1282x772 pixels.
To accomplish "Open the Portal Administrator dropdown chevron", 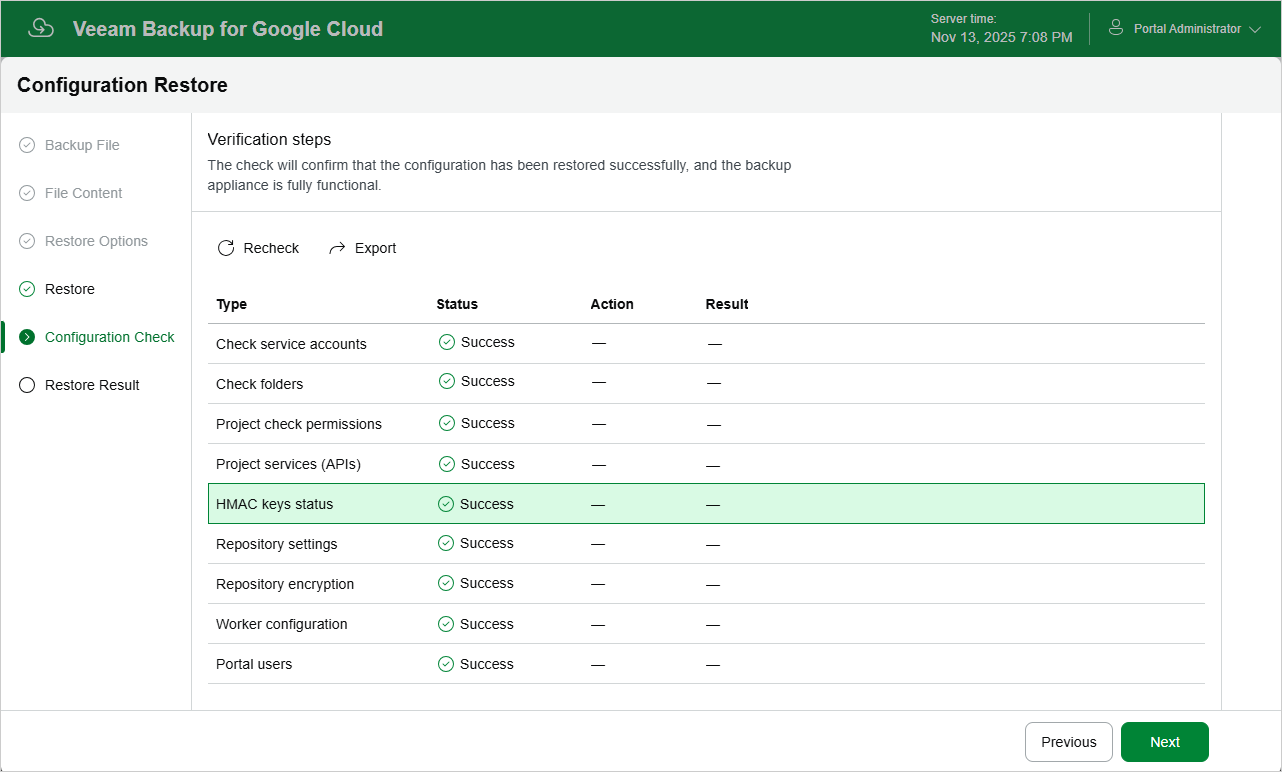I will coord(1255,30).
